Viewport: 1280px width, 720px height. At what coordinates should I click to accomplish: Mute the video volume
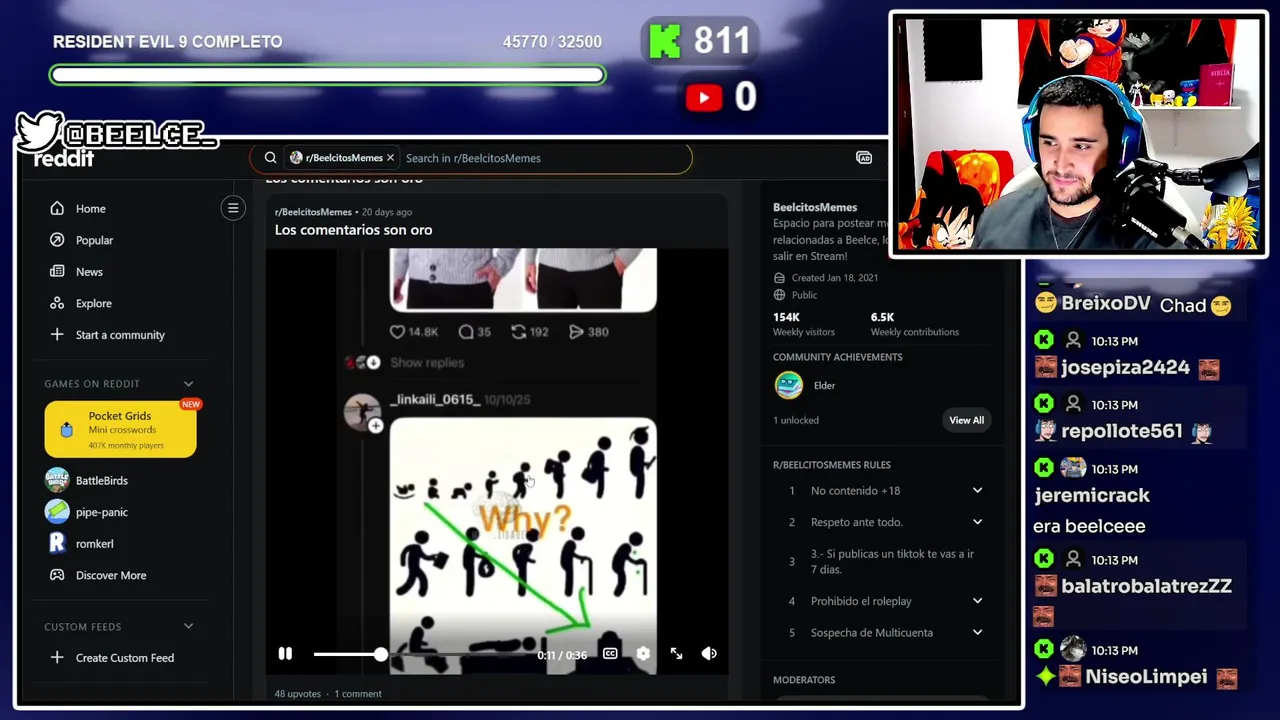(x=709, y=654)
